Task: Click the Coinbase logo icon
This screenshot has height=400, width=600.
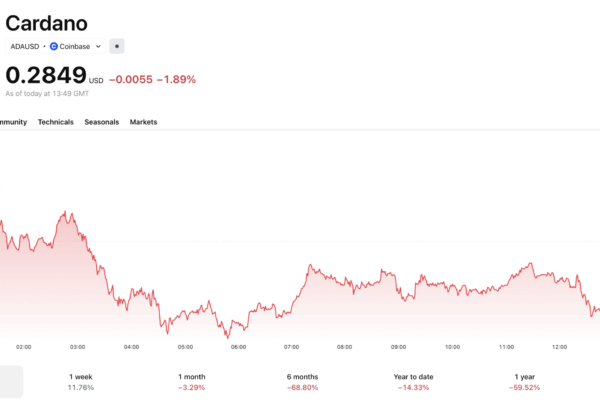Action: pos(54,46)
